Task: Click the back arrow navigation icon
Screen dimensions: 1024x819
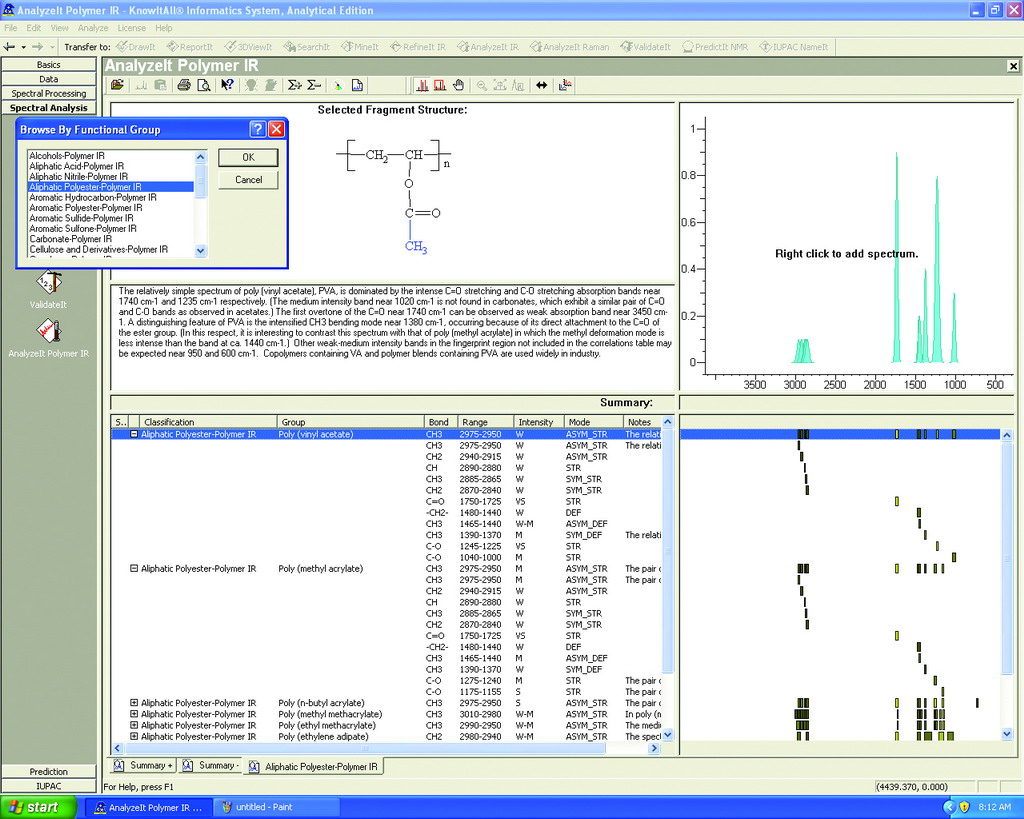Action: click(9, 47)
